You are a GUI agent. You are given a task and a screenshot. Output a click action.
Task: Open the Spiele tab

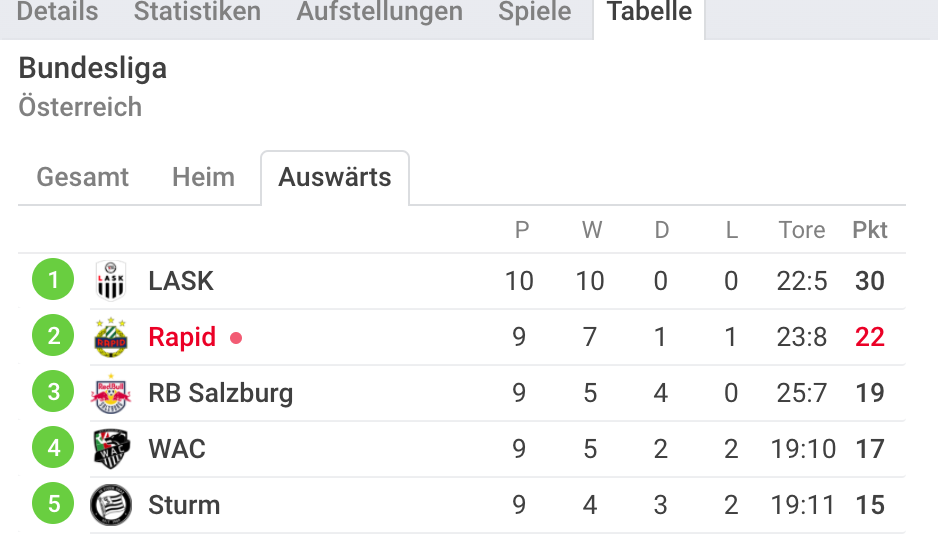tap(535, 12)
